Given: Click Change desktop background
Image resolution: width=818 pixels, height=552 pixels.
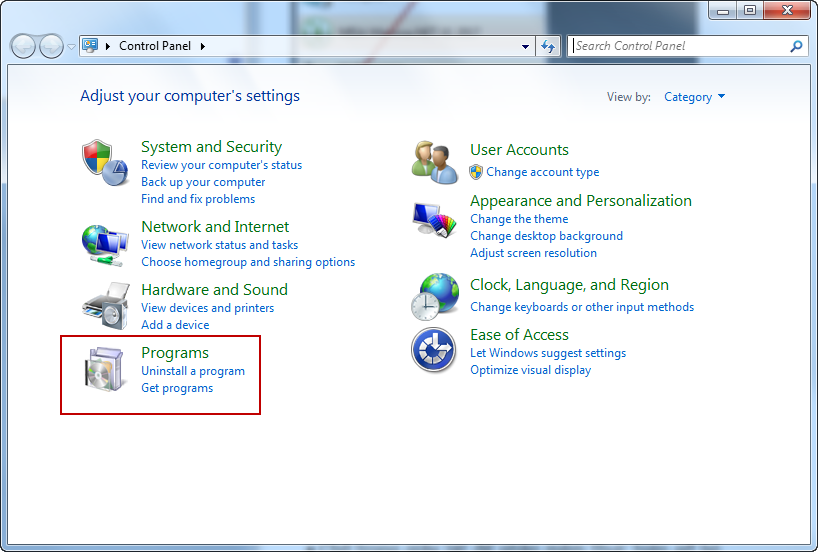Looking at the screenshot, I should click(546, 236).
